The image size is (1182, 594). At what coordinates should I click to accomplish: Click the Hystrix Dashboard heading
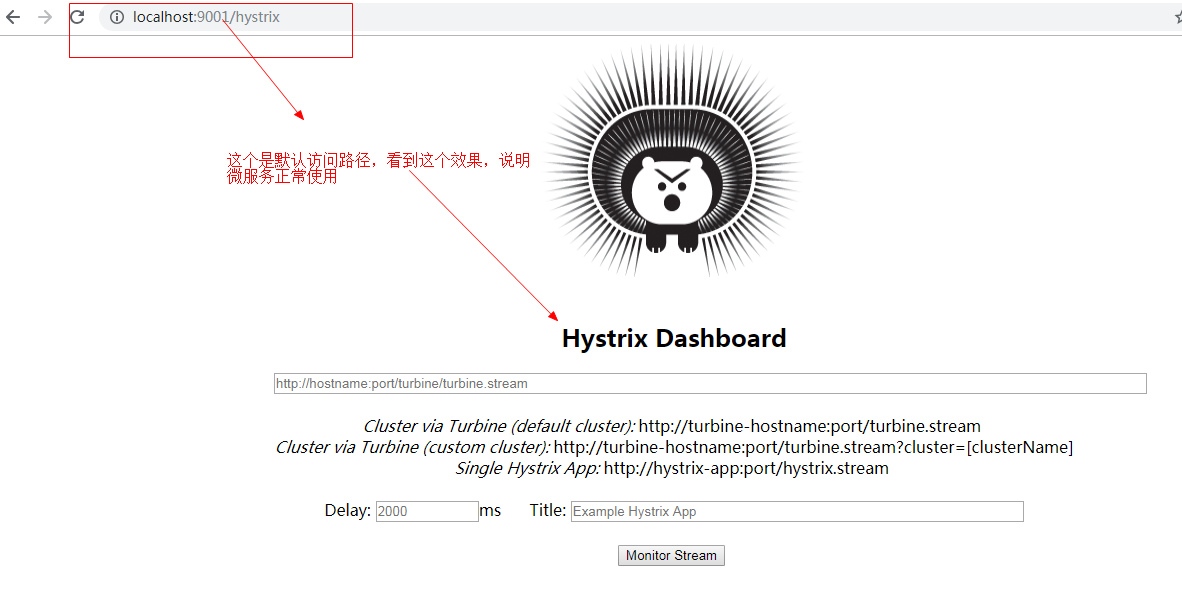[x=674, y=338]
